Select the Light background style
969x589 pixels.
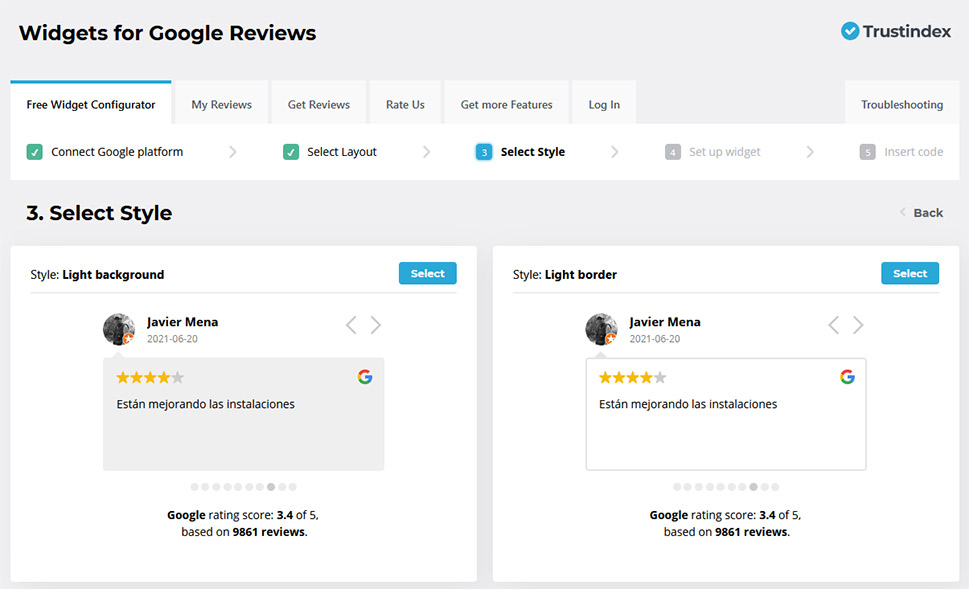427,273
